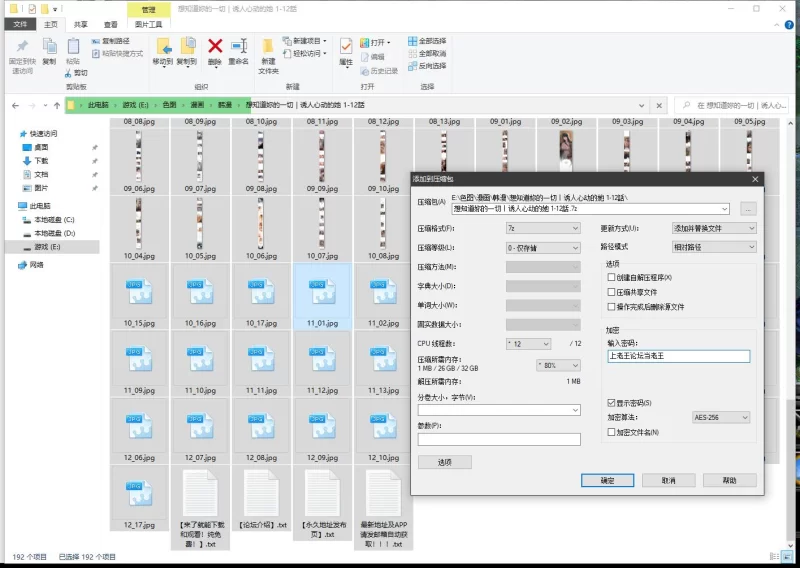Click the 删除 (Delete) red X icon
Viewport: 800px width, 568px height.
coord(214,46)
